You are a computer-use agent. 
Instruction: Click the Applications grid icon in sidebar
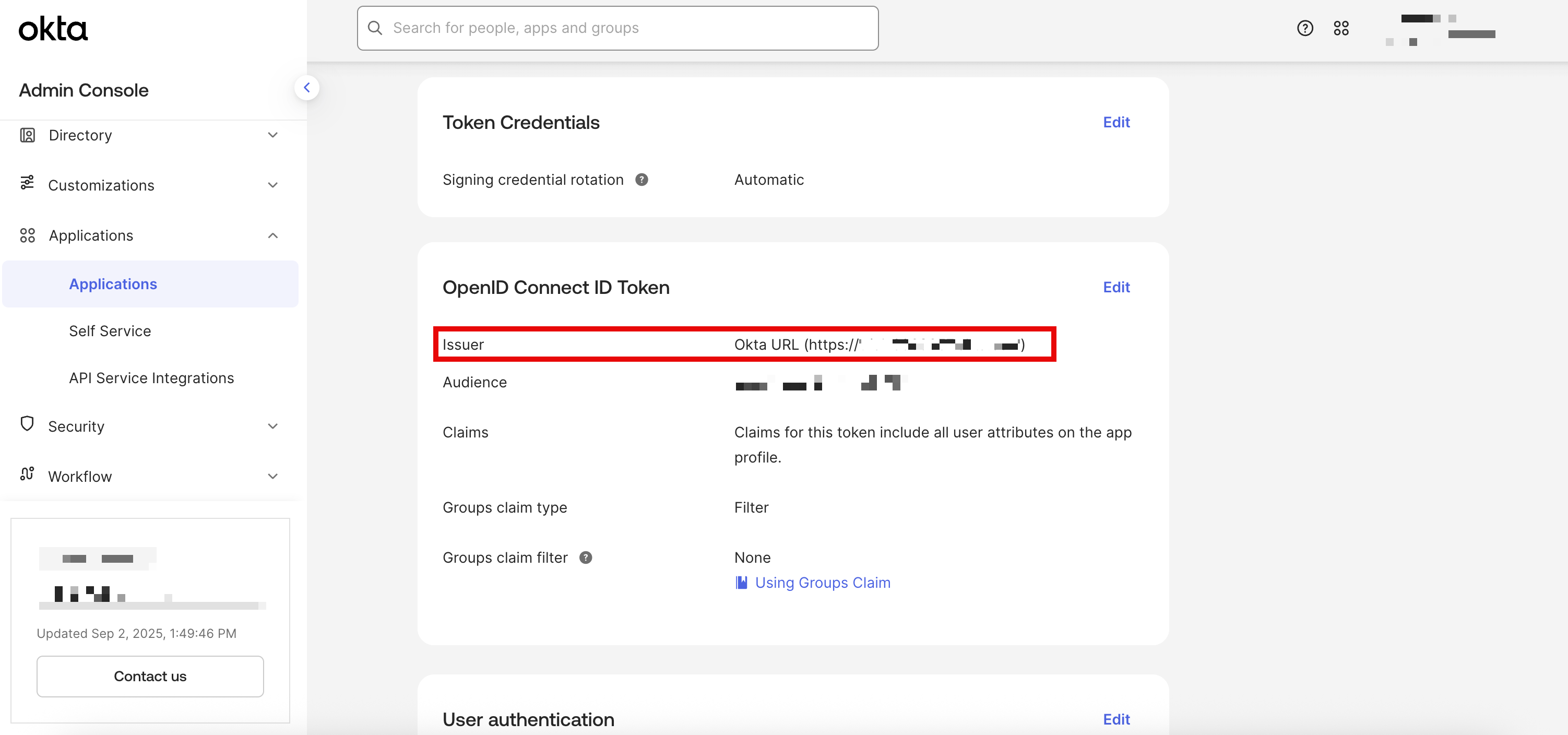(27, 235)
